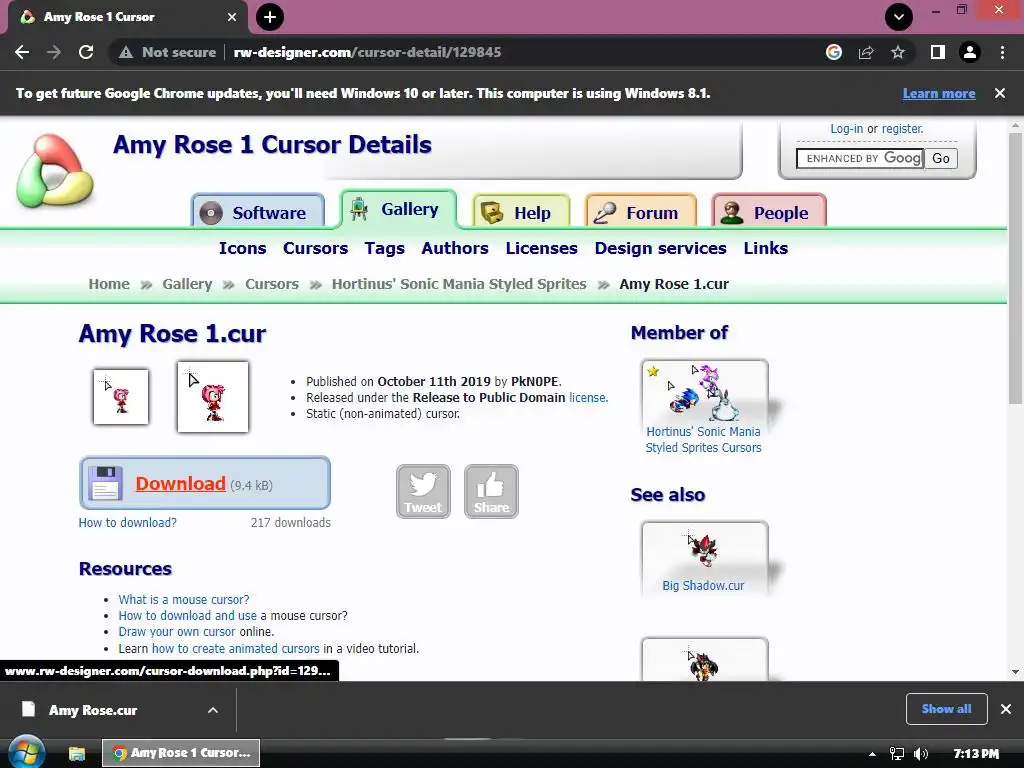Viewport: 1024px width, 768px height.
Task: Open How to download? help
Action: click(127, 522)
